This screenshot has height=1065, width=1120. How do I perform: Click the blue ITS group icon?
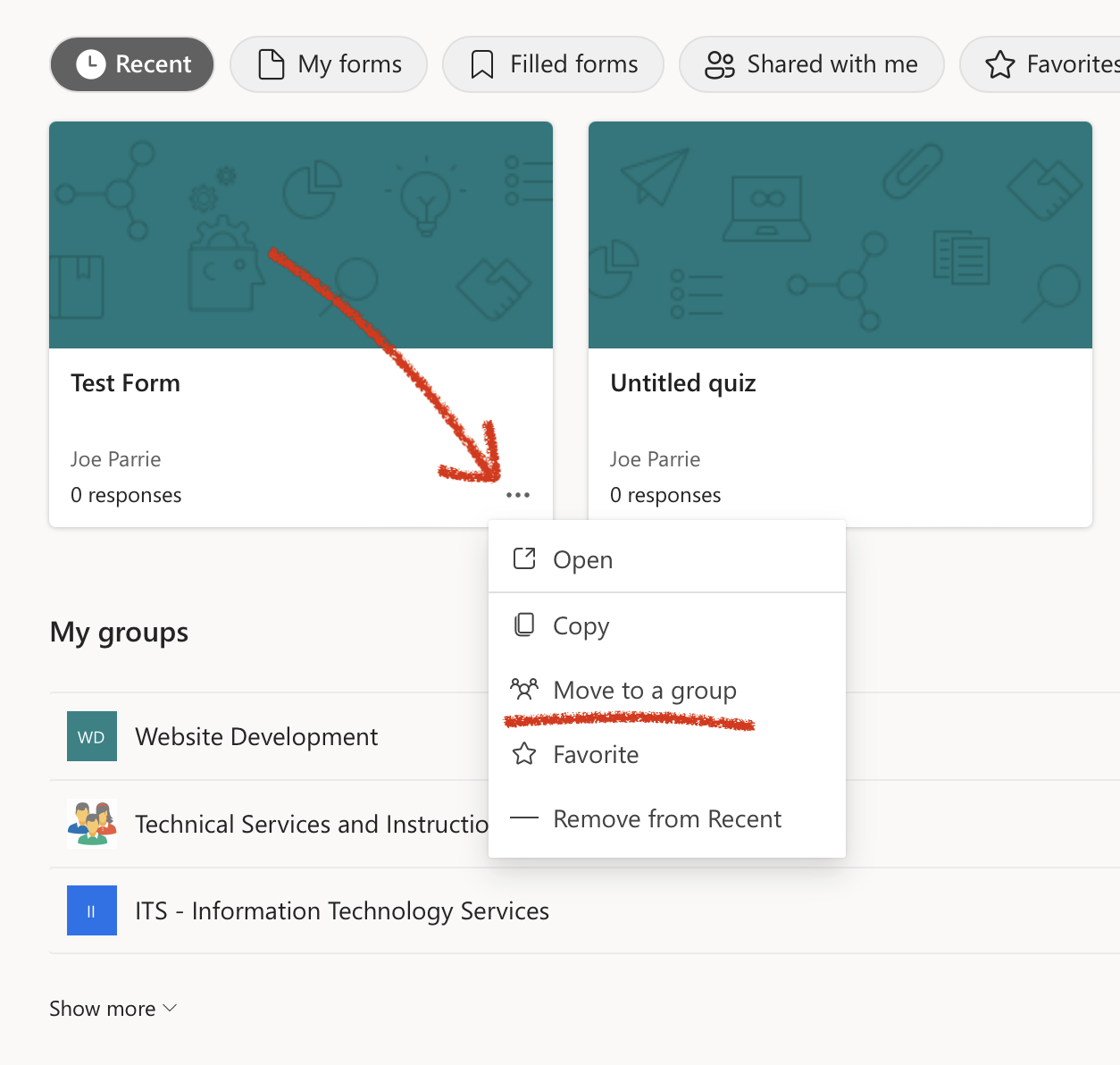[x=92, y=910]
